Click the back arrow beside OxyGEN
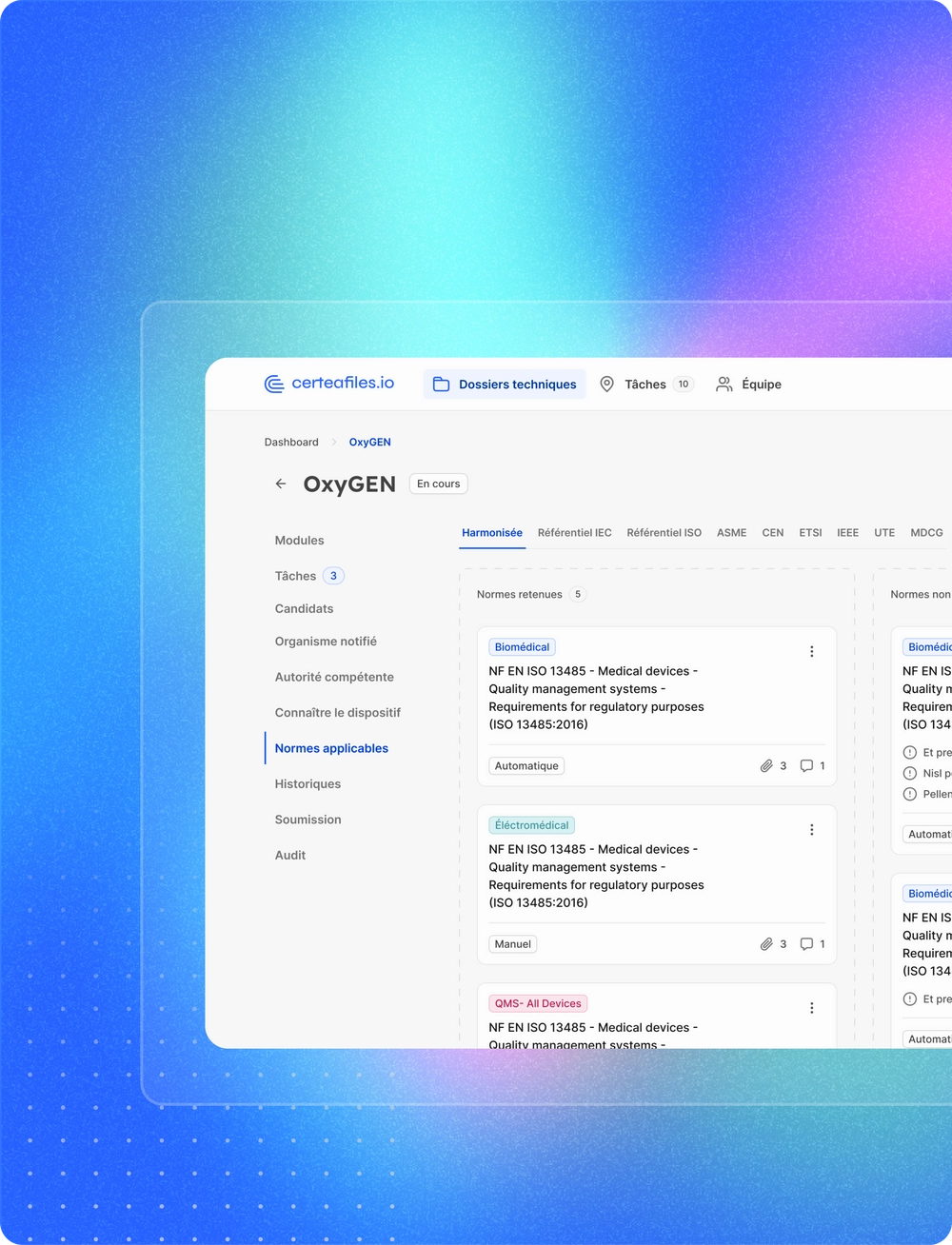 (x=281, y=484)
